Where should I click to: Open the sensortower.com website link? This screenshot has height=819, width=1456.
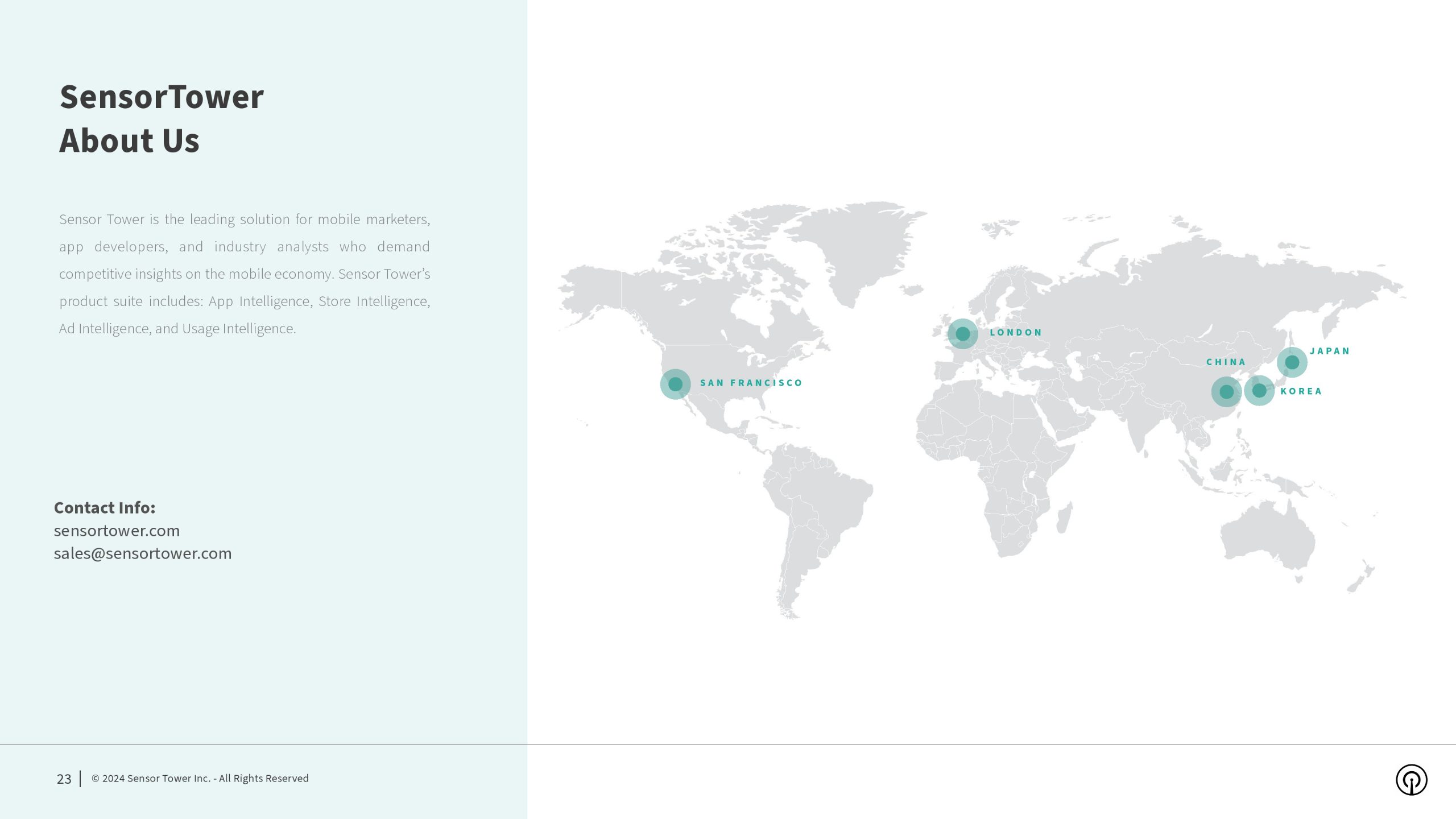(x=117, y=531)
